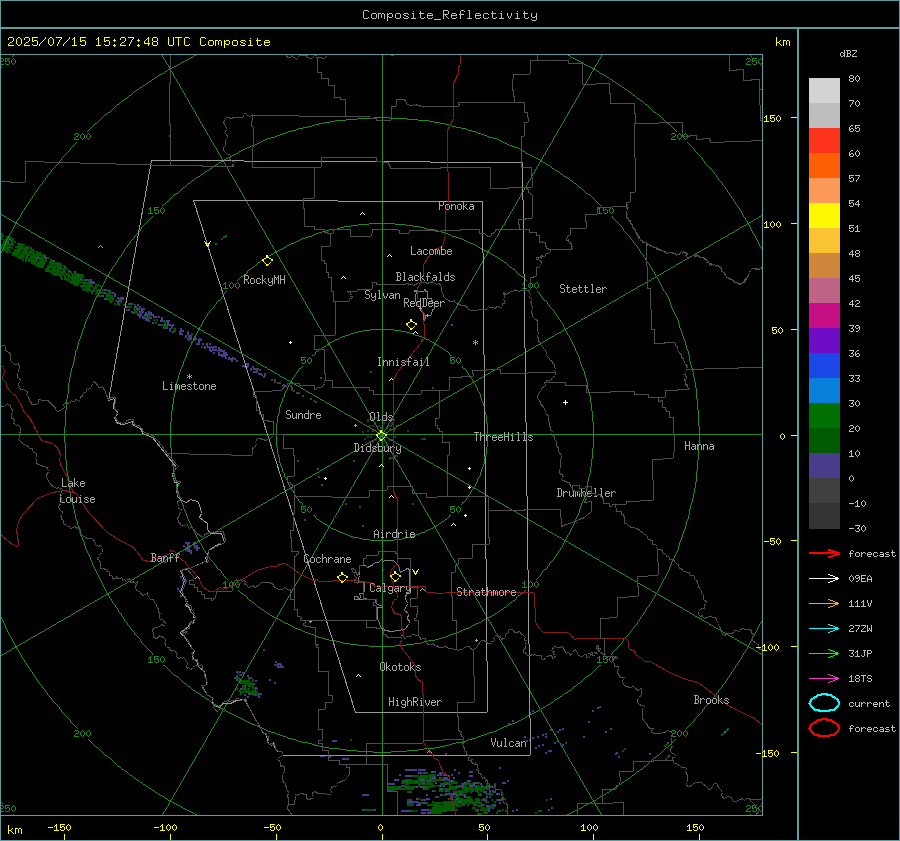Image resolution: width=900 pixels, height=841 pixels.
Task: Click the yellow diamond marker beside RockyMH
Action: coord(267,261)
